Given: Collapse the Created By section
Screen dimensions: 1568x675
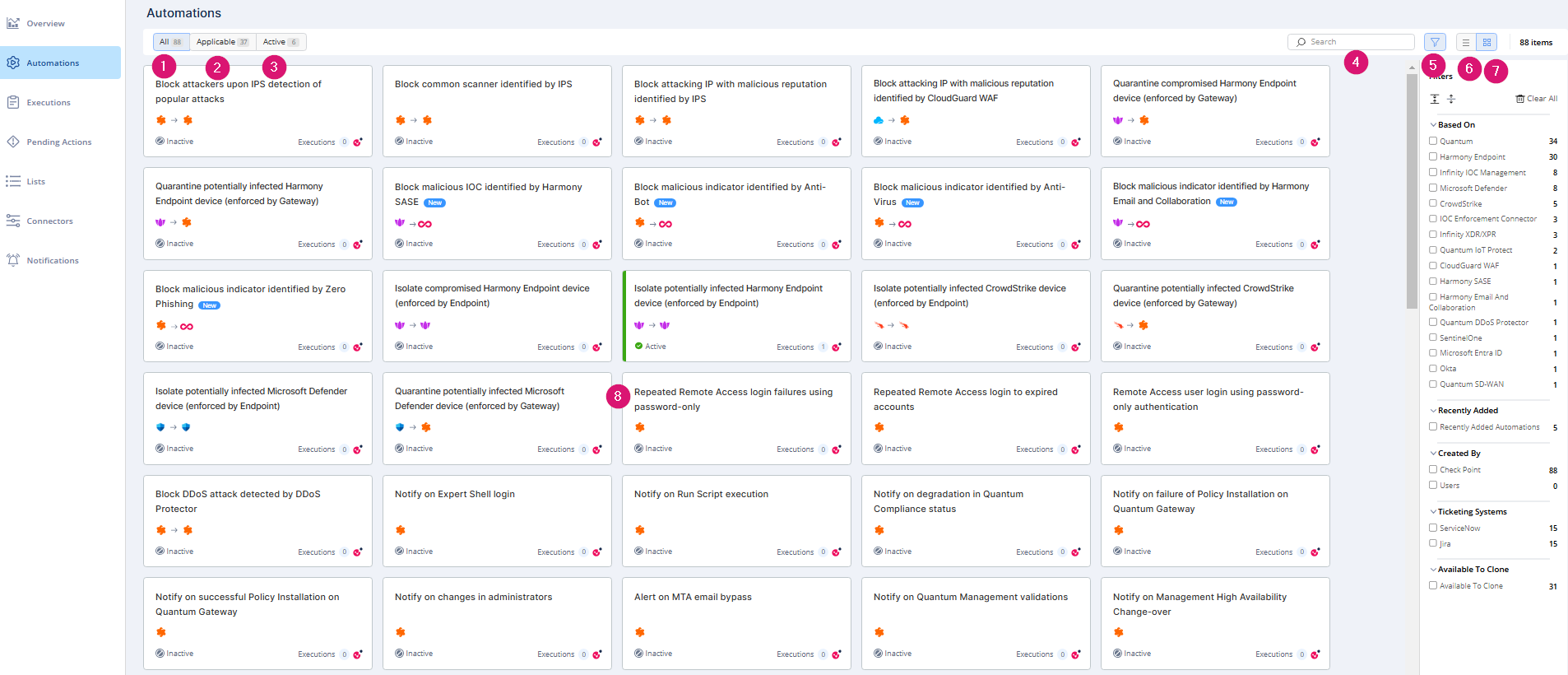Looking at the screenshot, I should [1433, 454].
